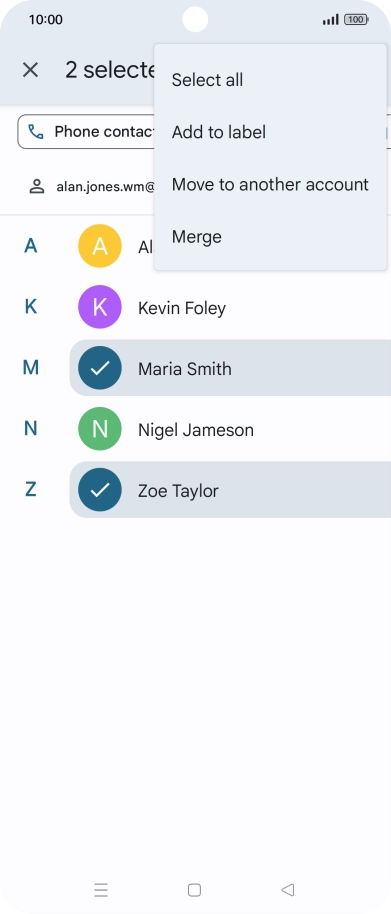The image size is (391, 914).
Task: Select Move to another account option
Action: click(270, 185)
